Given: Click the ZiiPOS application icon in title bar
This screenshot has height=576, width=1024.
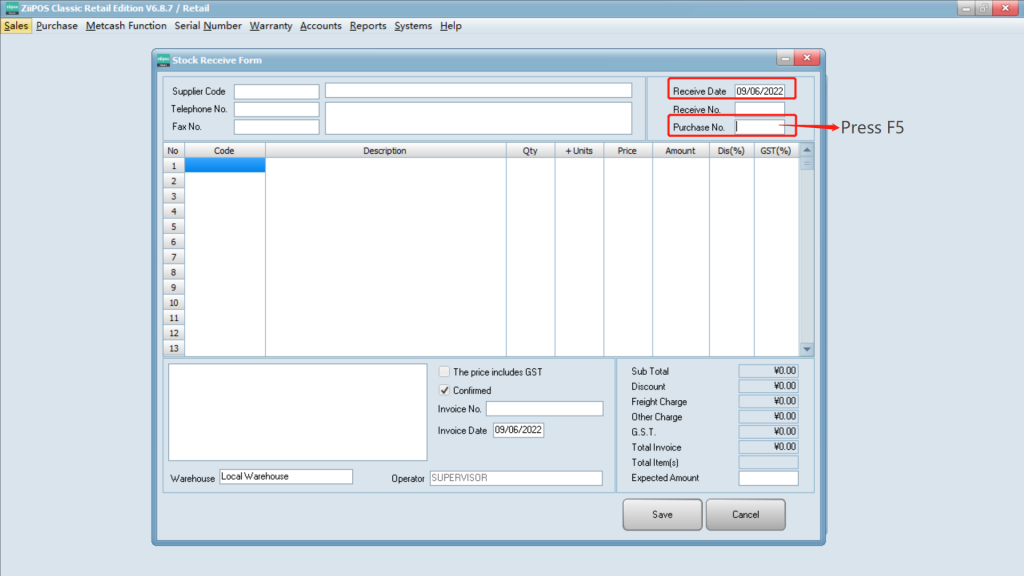Looking at the screenshot, I should pyautogui.click(x=11, y=8).
